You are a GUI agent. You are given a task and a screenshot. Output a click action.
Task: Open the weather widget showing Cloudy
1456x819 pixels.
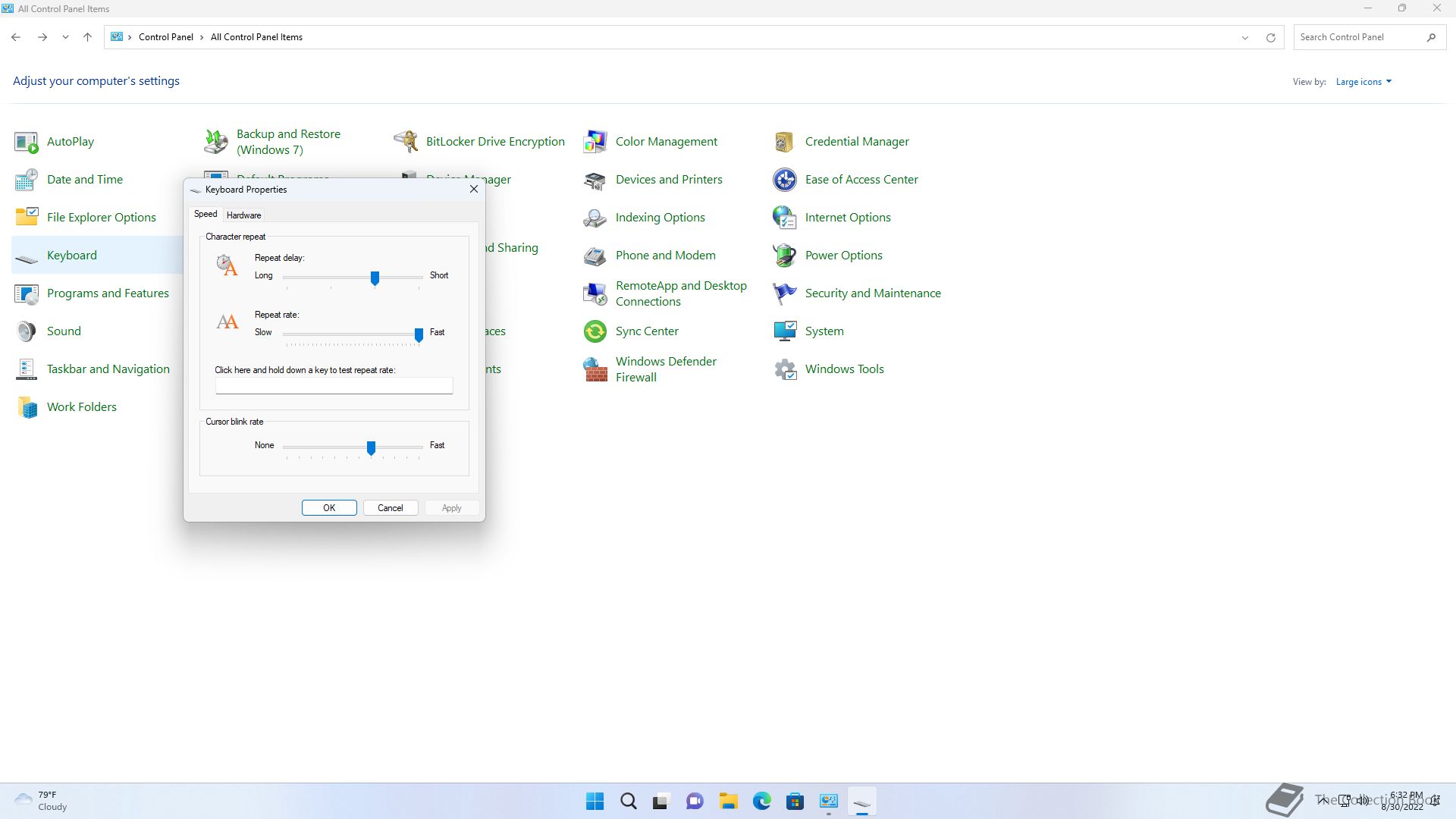tap(42, 801)
